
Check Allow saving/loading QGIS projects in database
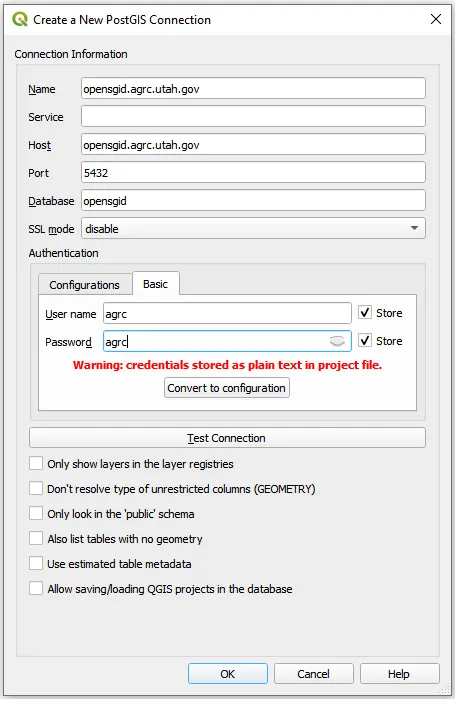[36, 588]
